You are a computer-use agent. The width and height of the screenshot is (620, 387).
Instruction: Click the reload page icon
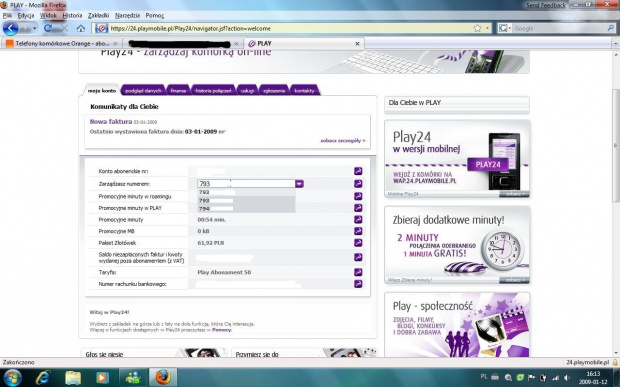pyautogui.click(x=48, y=28)
